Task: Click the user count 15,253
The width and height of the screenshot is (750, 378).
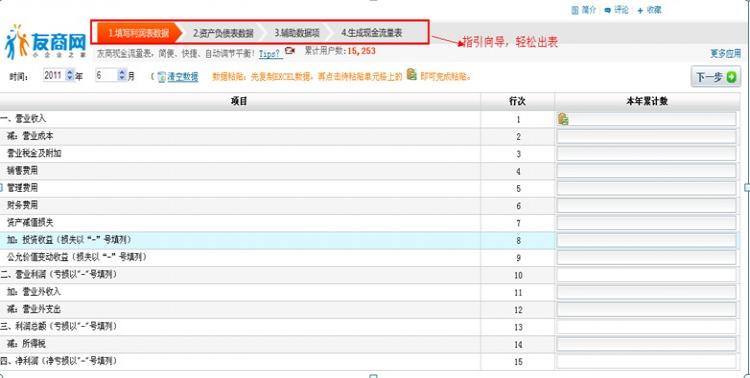Action: 361,51
